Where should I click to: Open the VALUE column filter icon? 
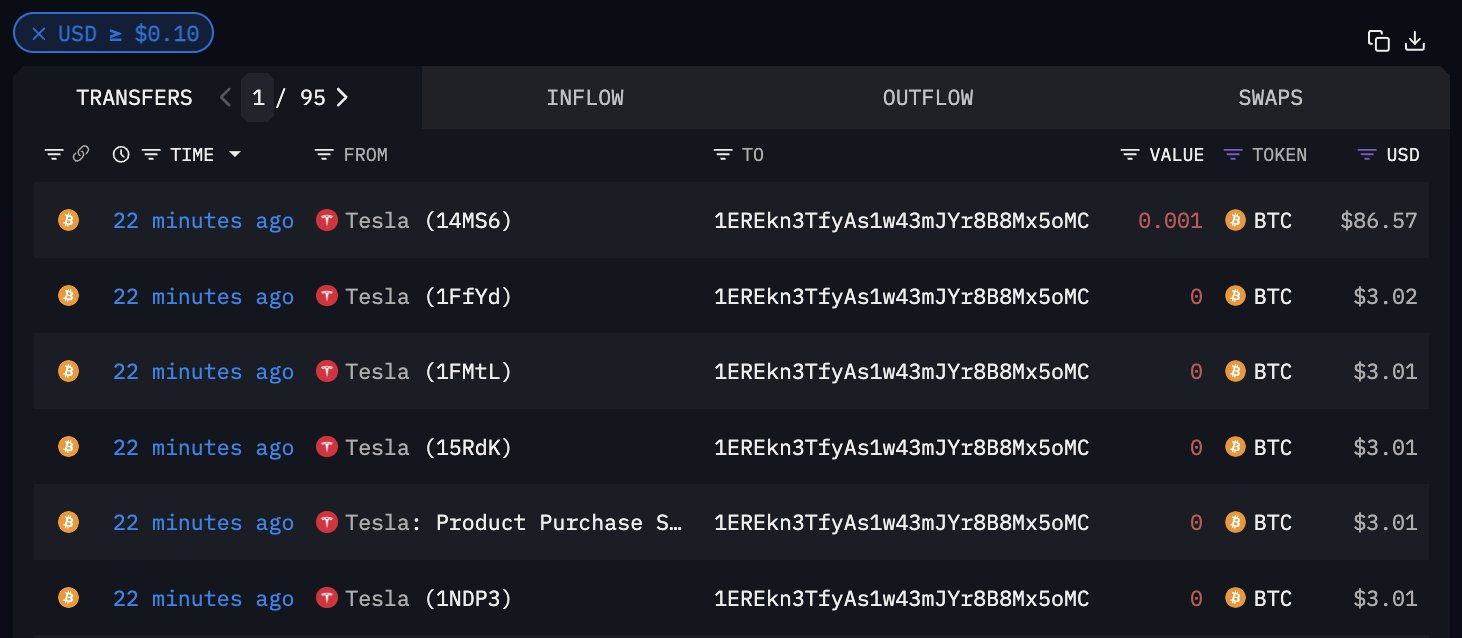pyautogui.click(x=1130, y=155)
